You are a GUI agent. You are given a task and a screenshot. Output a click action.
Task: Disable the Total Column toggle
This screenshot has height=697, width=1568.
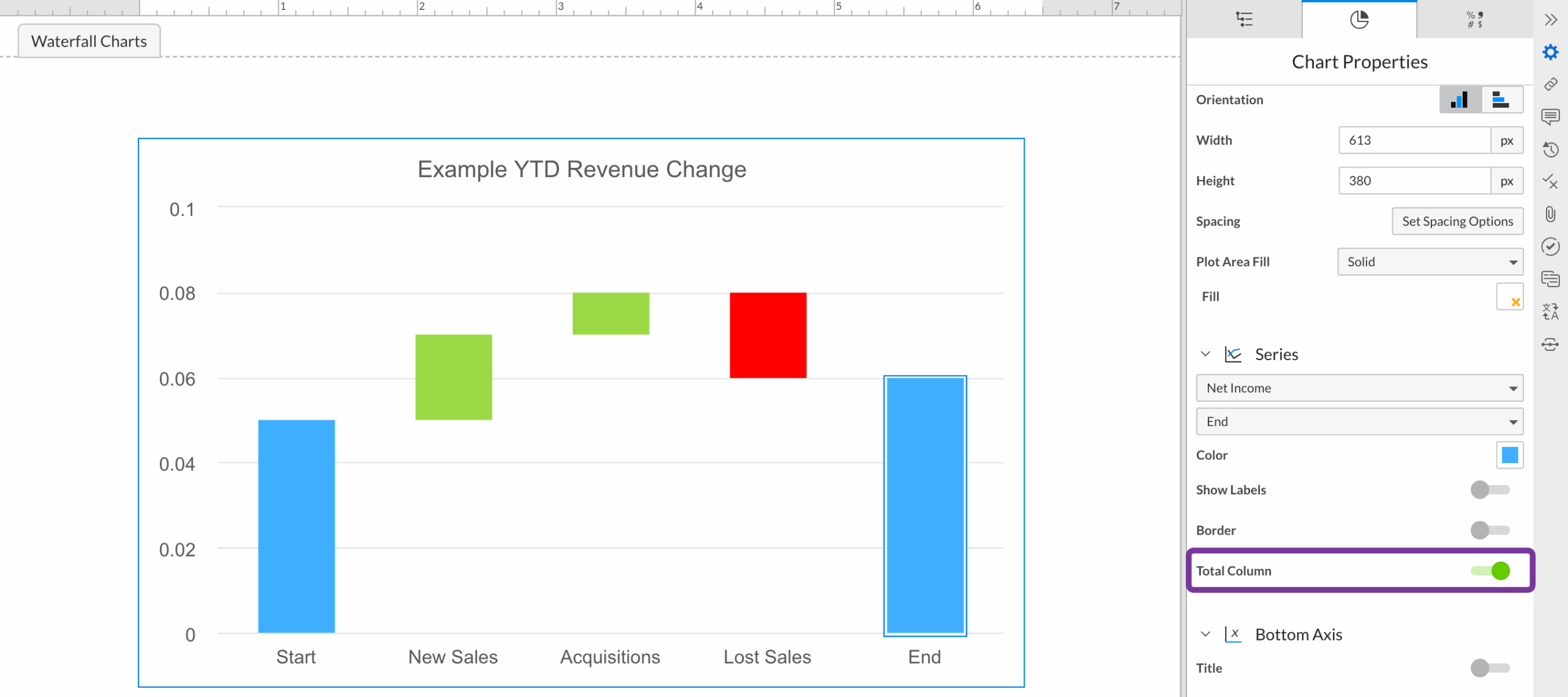[1491, 571]
